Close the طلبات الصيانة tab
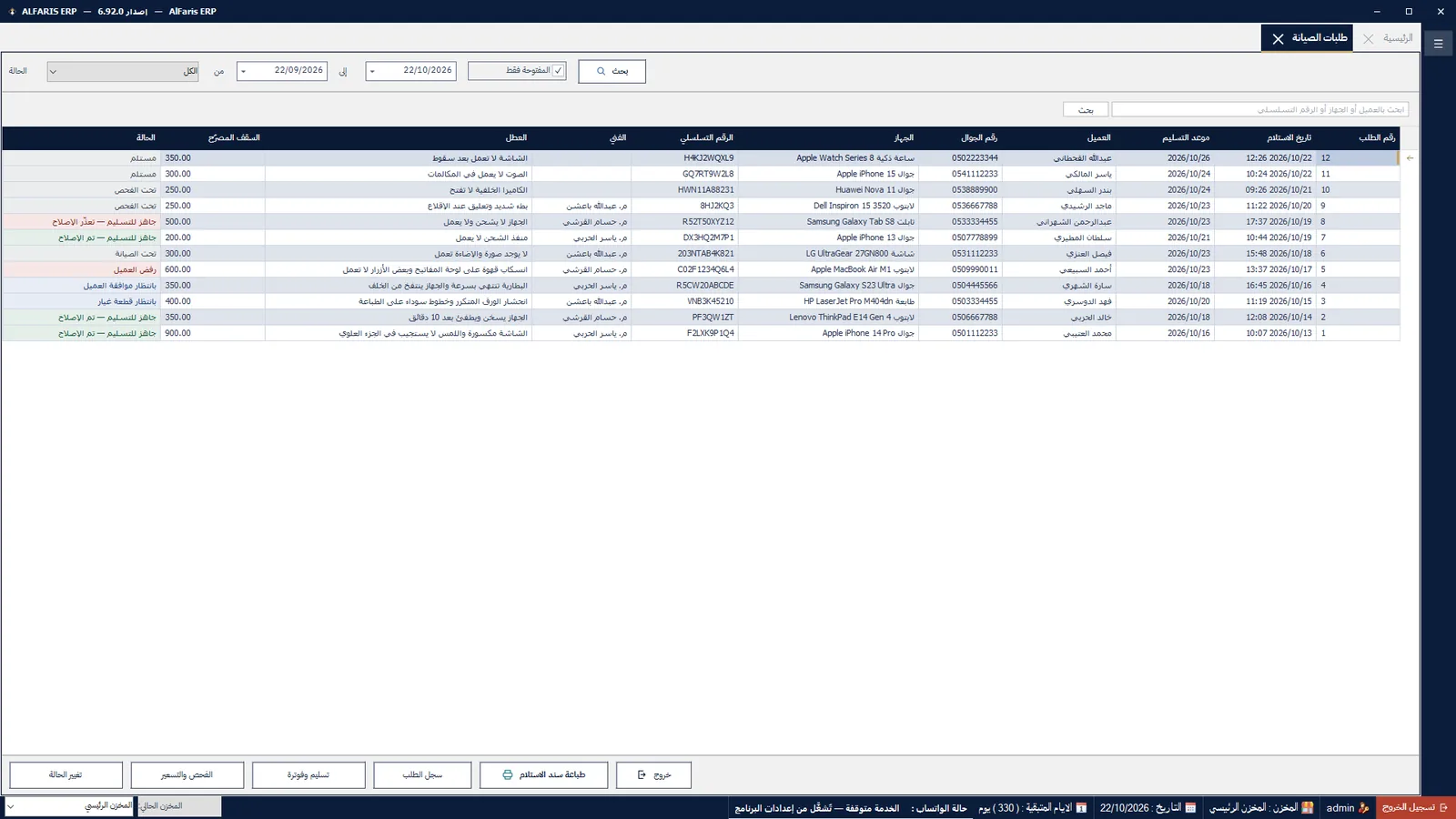The height and width of the screenshot is (819, 1456). pyautogui.click(x=1279, y=38)
